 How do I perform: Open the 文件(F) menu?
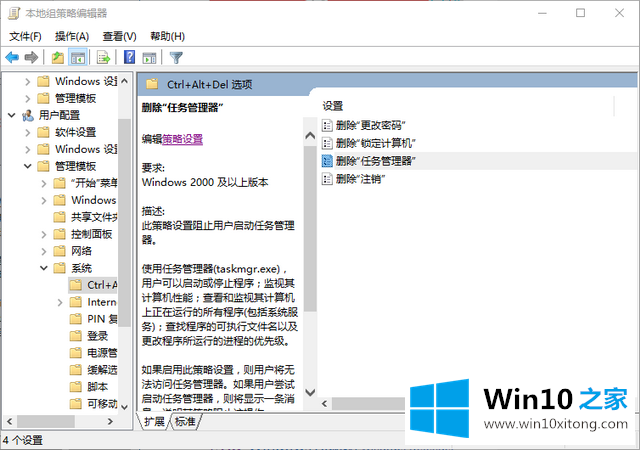point(24,36)
